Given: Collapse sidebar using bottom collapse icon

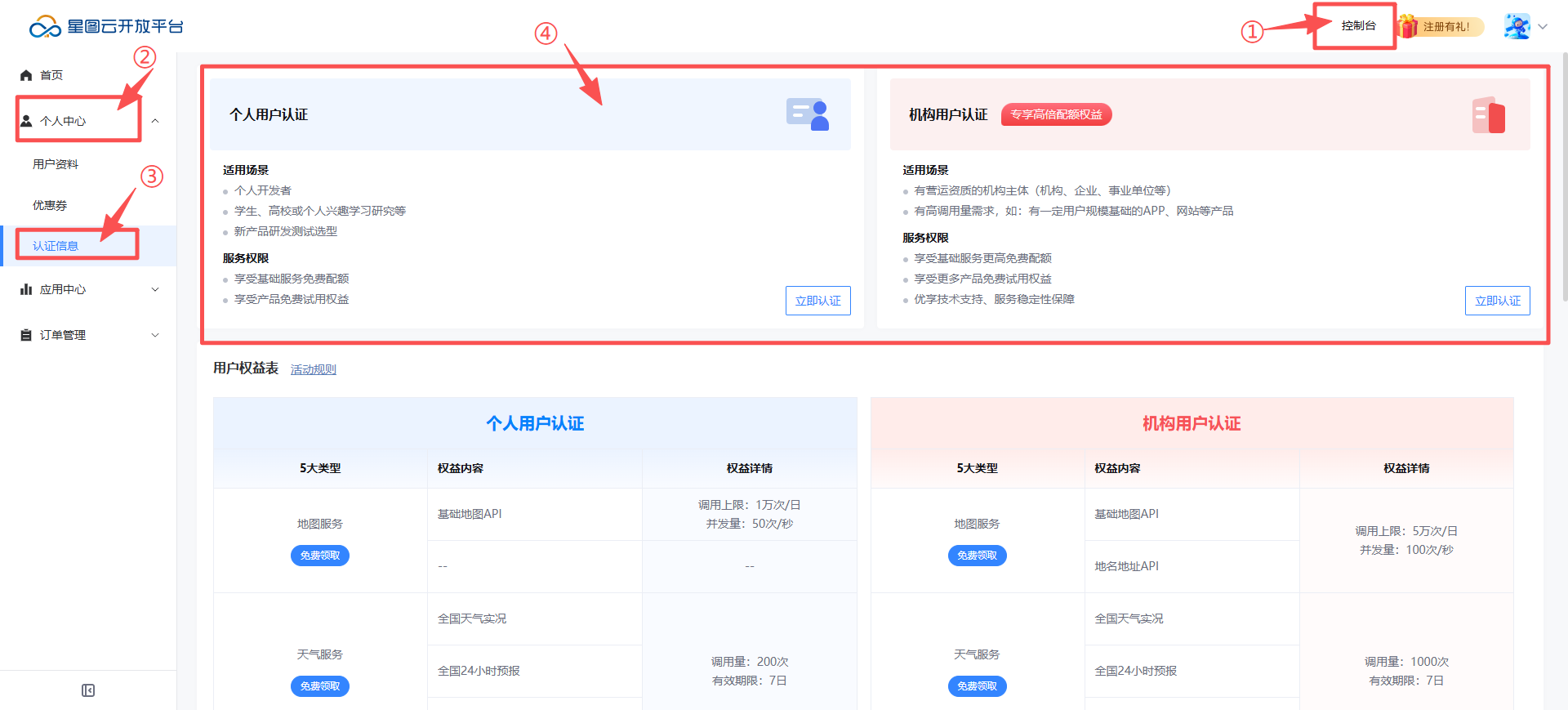Looking at the screenshot, I should 88,690.
